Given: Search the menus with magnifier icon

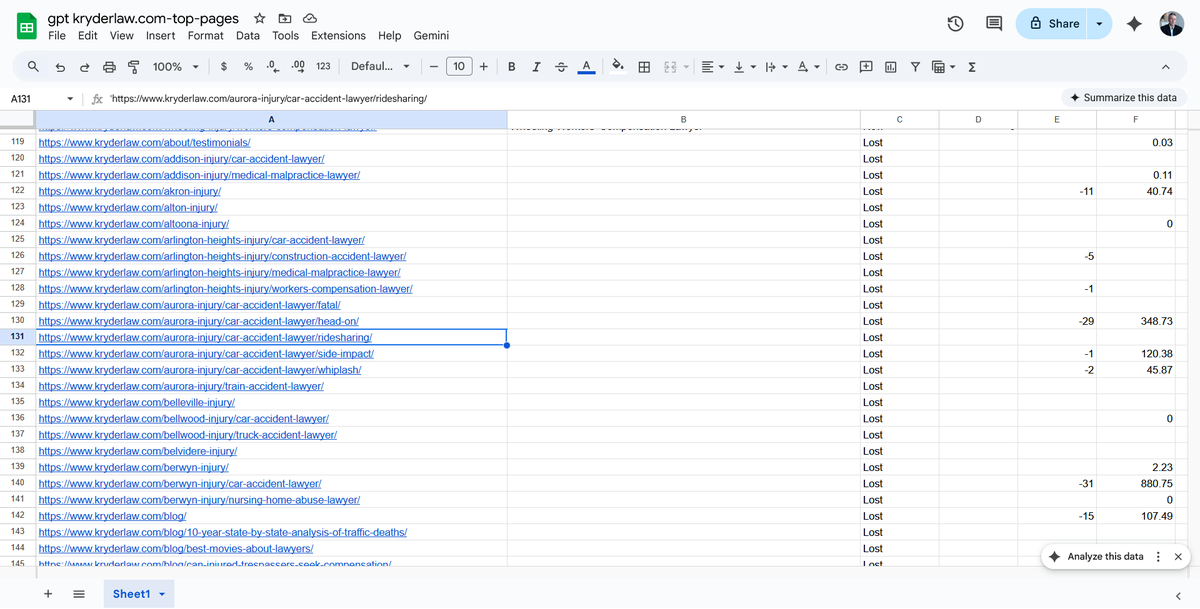Looking at the screenshot, I should coord(34,67).
